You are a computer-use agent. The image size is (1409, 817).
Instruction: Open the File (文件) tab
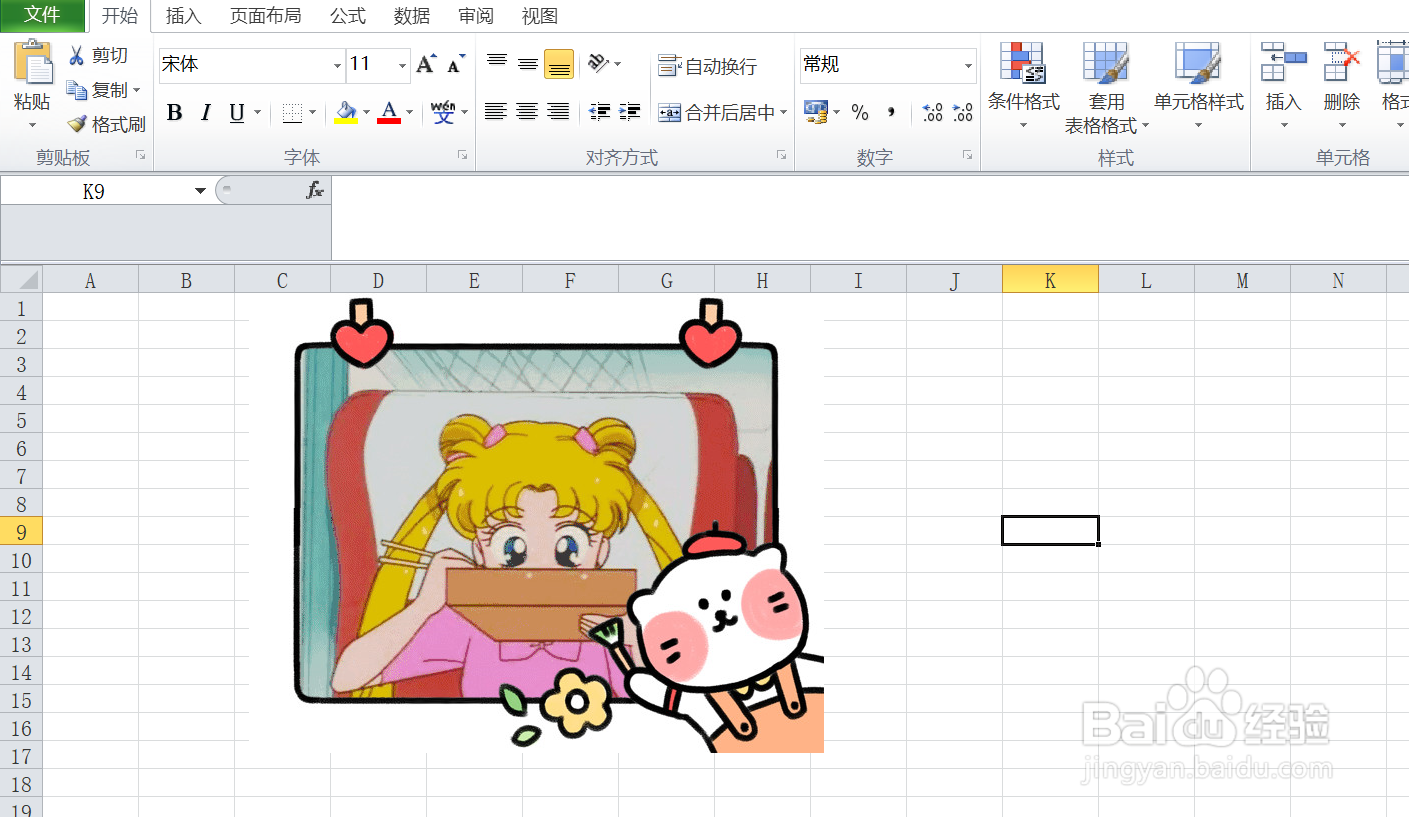point(42,15)
